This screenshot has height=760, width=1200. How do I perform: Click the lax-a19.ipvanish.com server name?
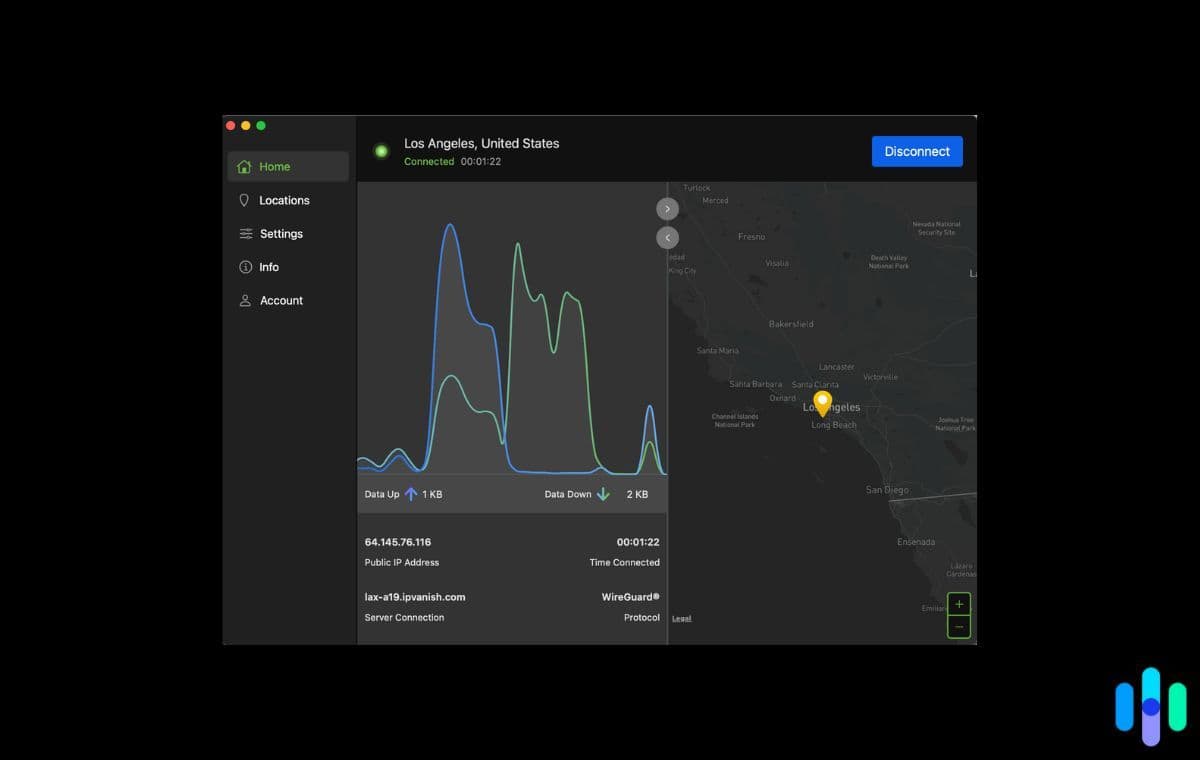(x=415, y=597)
